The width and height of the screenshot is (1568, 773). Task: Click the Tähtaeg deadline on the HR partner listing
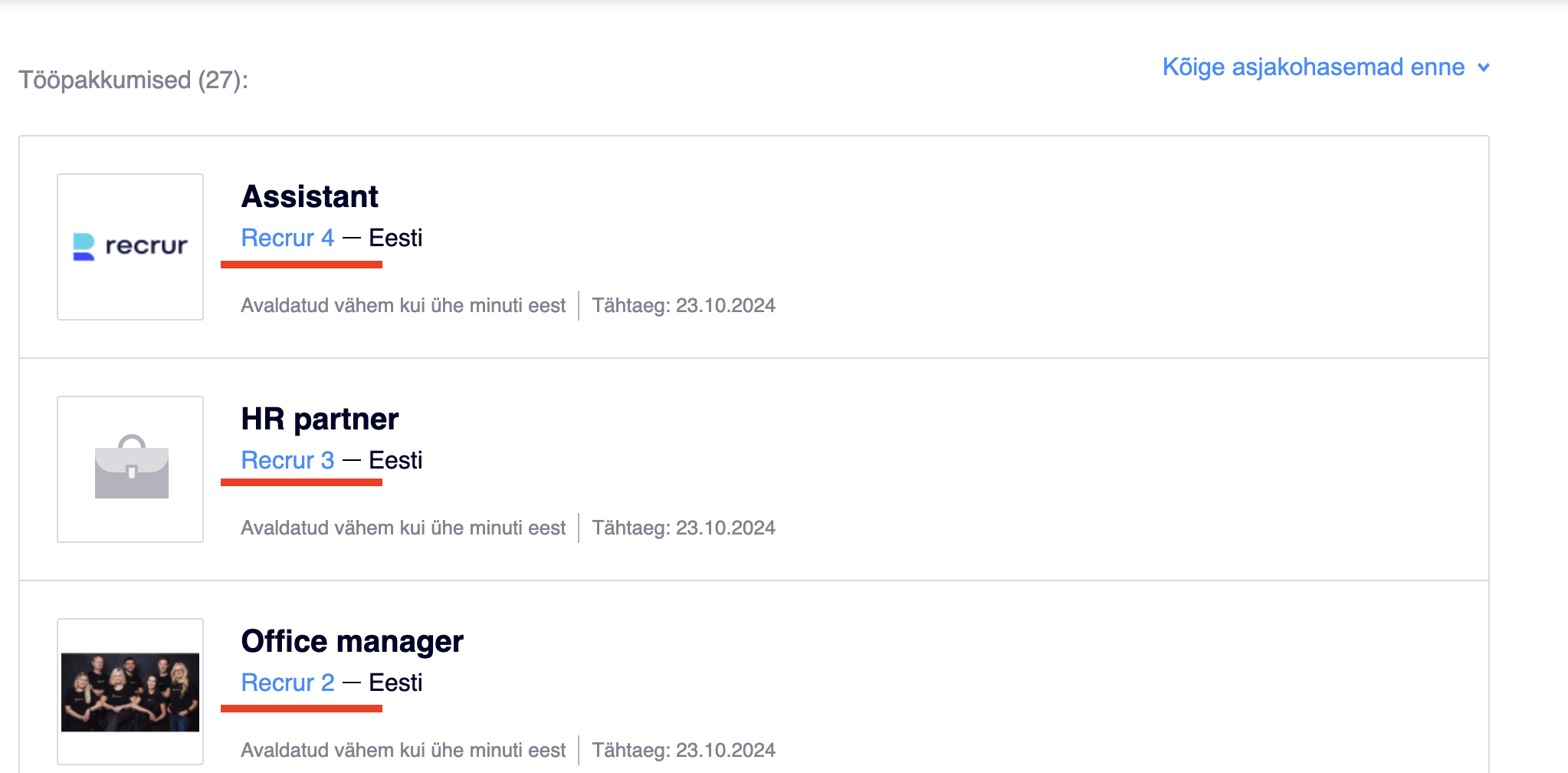pos(684,528)
